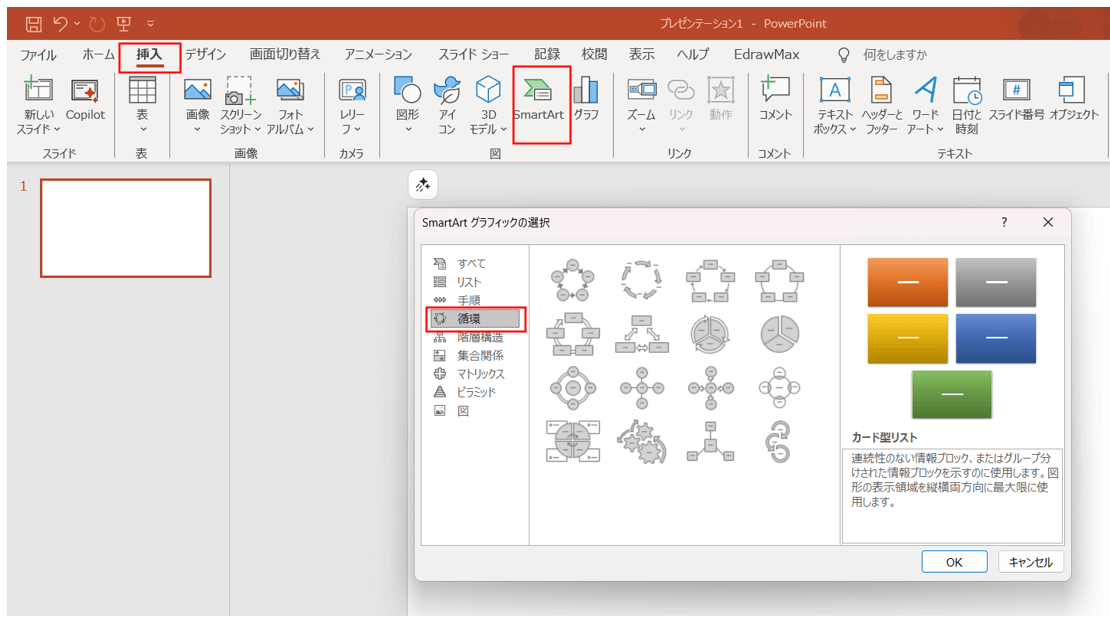1110x617 pixels.
Task: Switch to the デザイン ribbon tab
Action: 205,54
